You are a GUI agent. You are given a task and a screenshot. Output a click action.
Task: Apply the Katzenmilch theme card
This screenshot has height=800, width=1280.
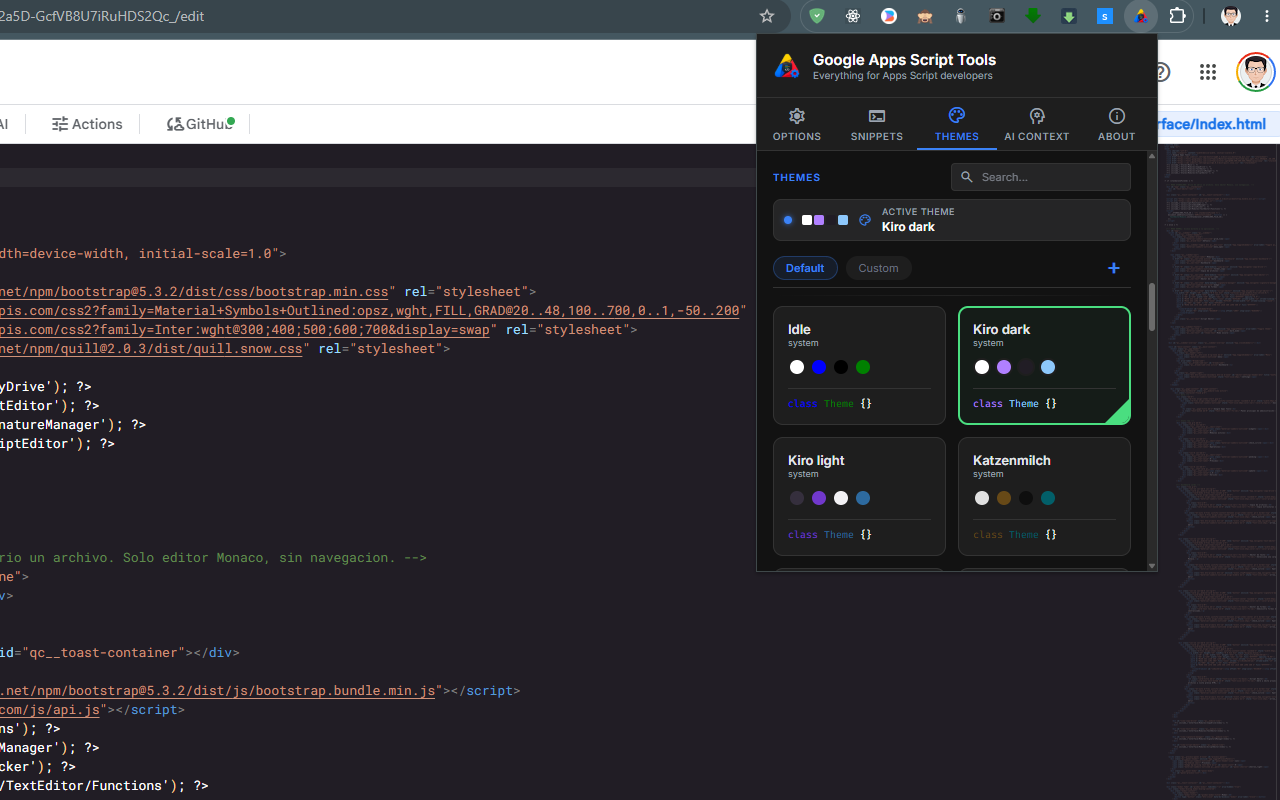[x=1044, y=496]
